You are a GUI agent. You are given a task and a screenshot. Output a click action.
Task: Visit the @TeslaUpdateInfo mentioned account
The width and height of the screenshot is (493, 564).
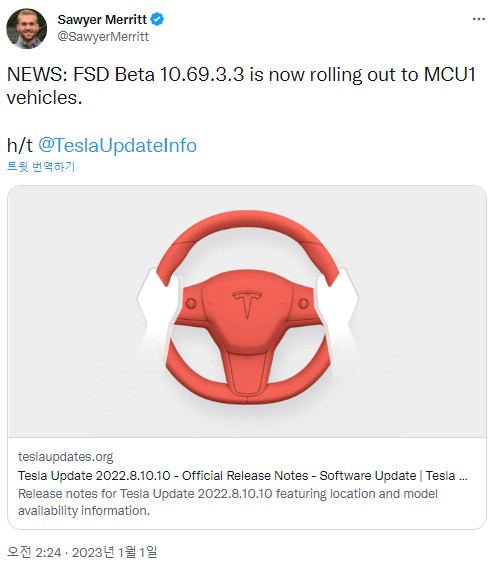coord(117,145)
